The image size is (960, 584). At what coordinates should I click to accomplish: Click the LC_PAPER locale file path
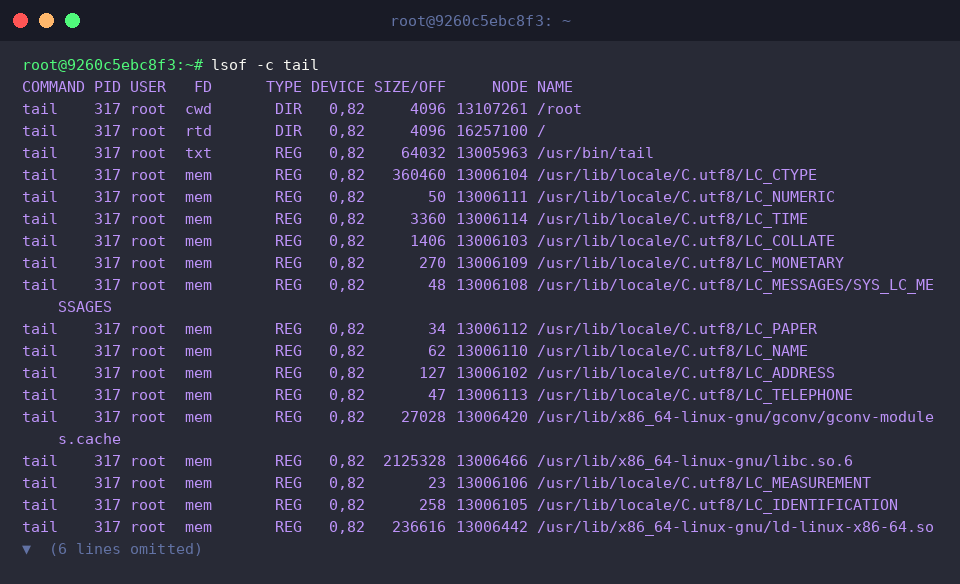677,329
